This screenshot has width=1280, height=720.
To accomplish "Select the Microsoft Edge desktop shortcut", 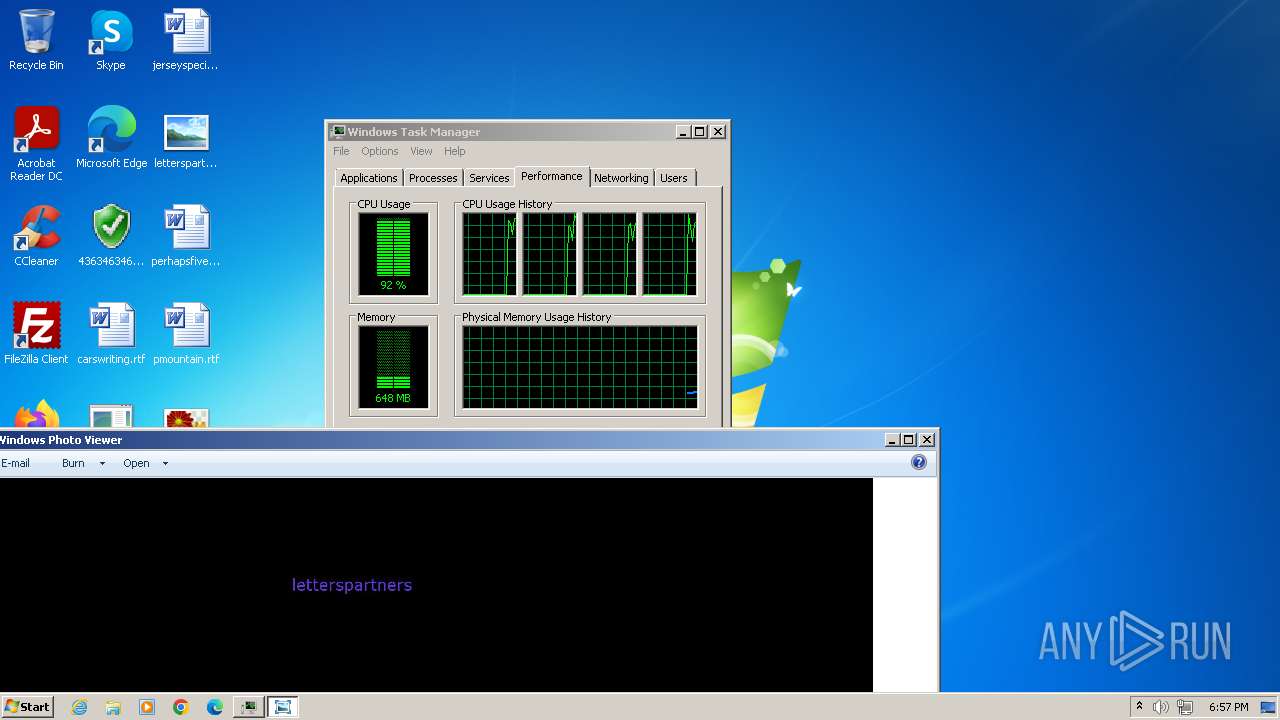I will click(x=111, y=138).
